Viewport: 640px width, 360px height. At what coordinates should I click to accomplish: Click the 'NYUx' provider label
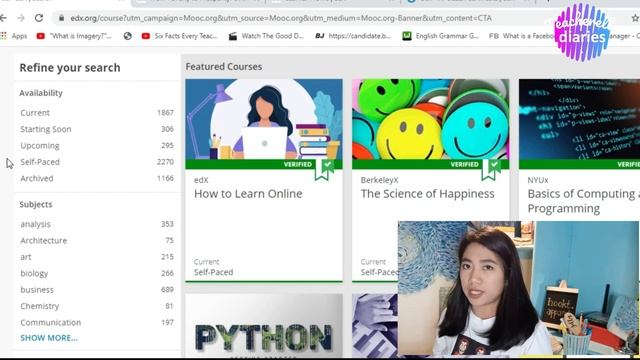coord(538,180)
